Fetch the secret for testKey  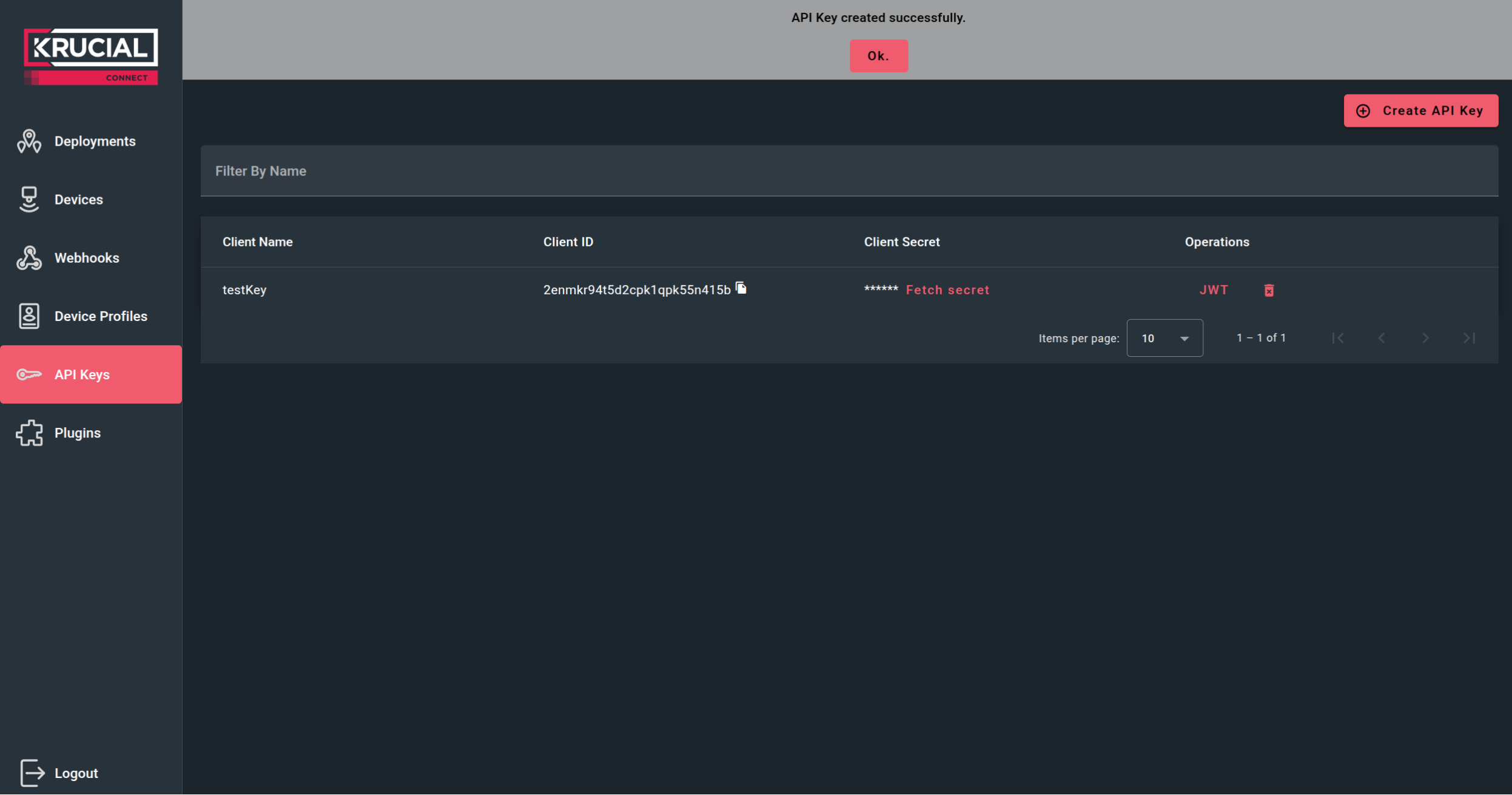point(947,289)
